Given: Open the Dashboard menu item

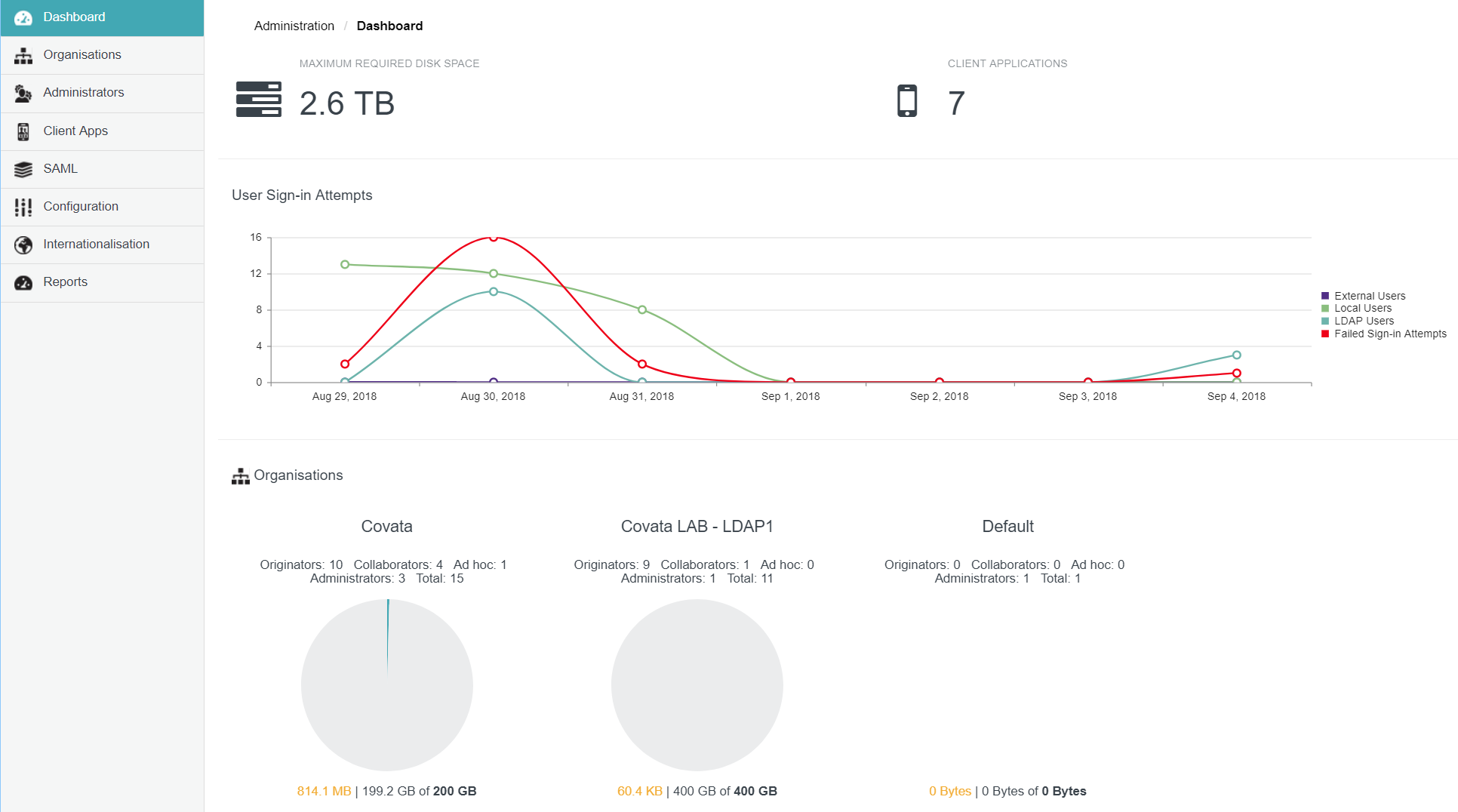Looking at the screenshot, I should click(x=102, y=17).
